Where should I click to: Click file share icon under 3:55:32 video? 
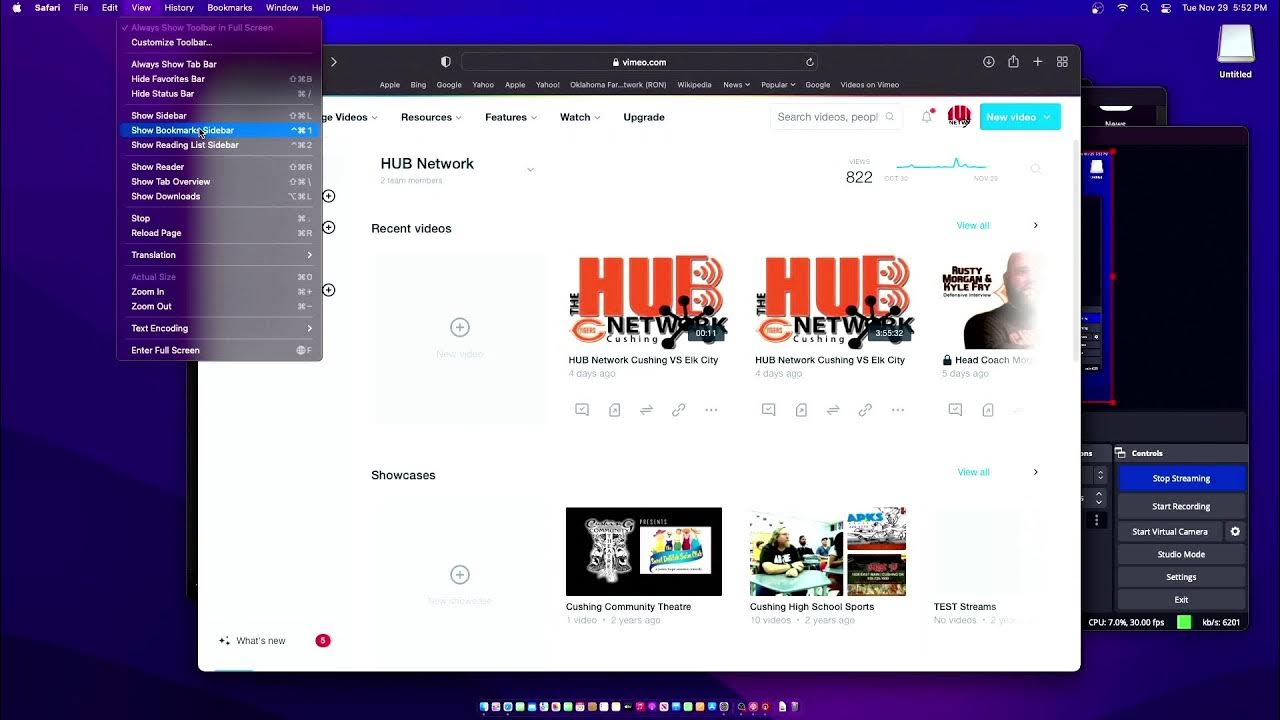[x=801, y=410]
